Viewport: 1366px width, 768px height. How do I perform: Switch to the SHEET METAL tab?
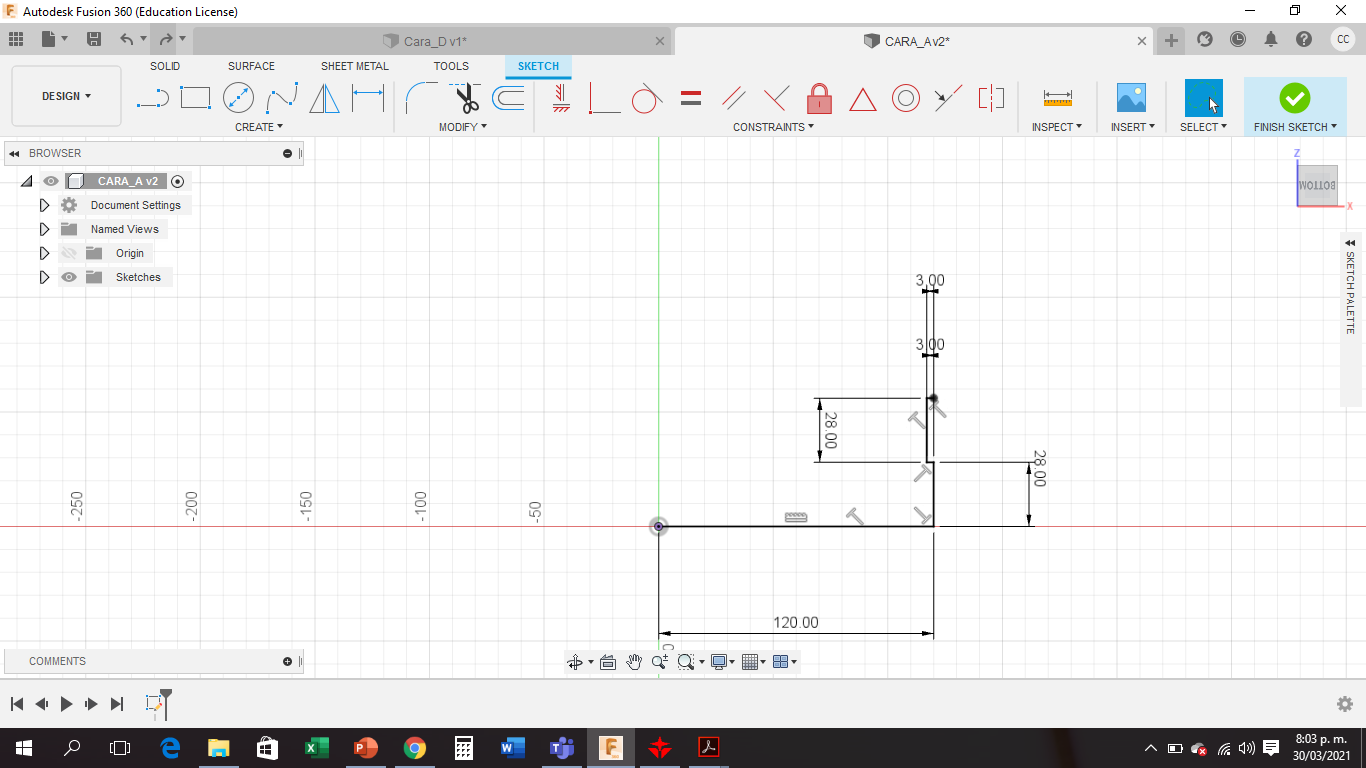[355, 66]
